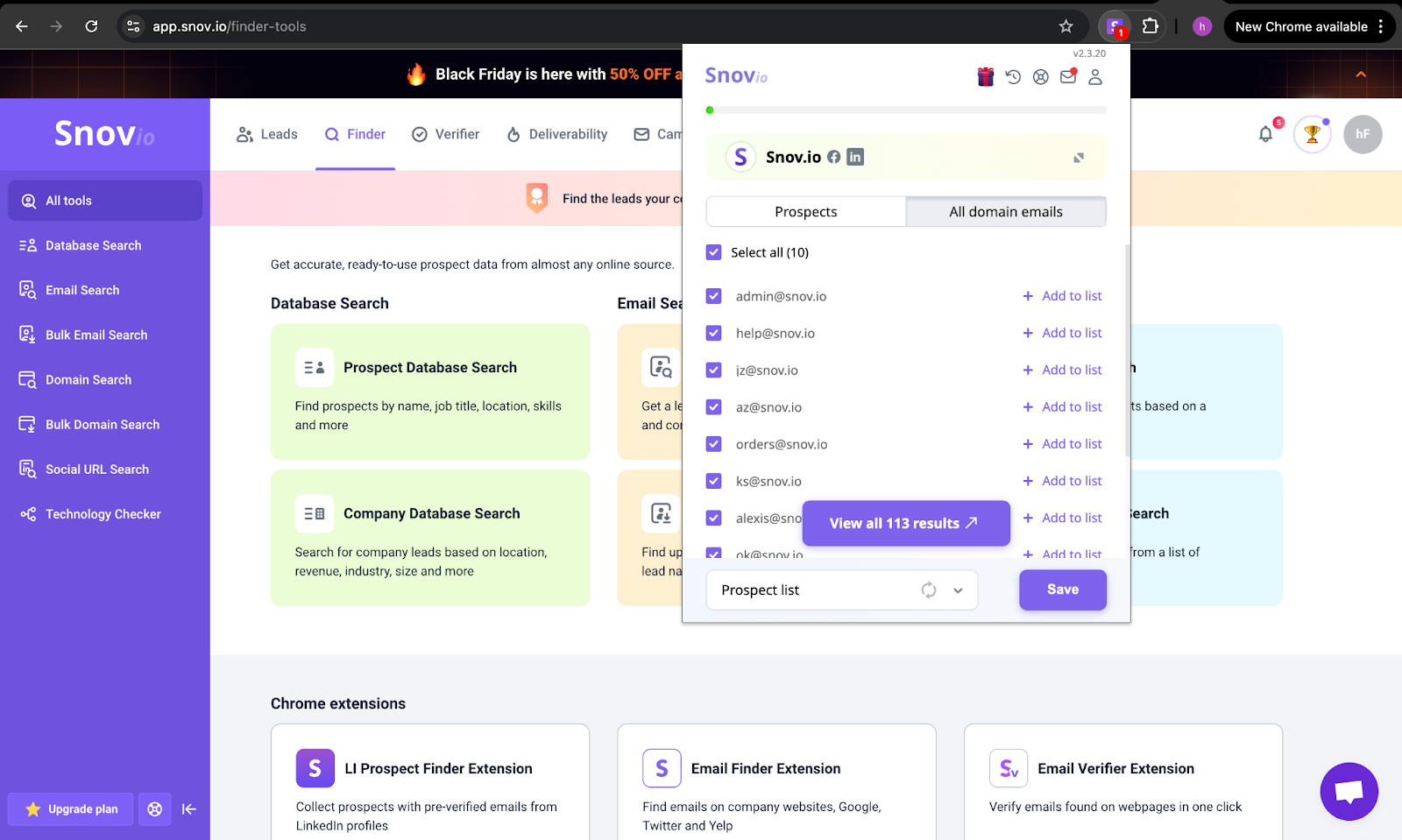Open the notifications bell
1402x840 pixels.
coord(1265,134)
